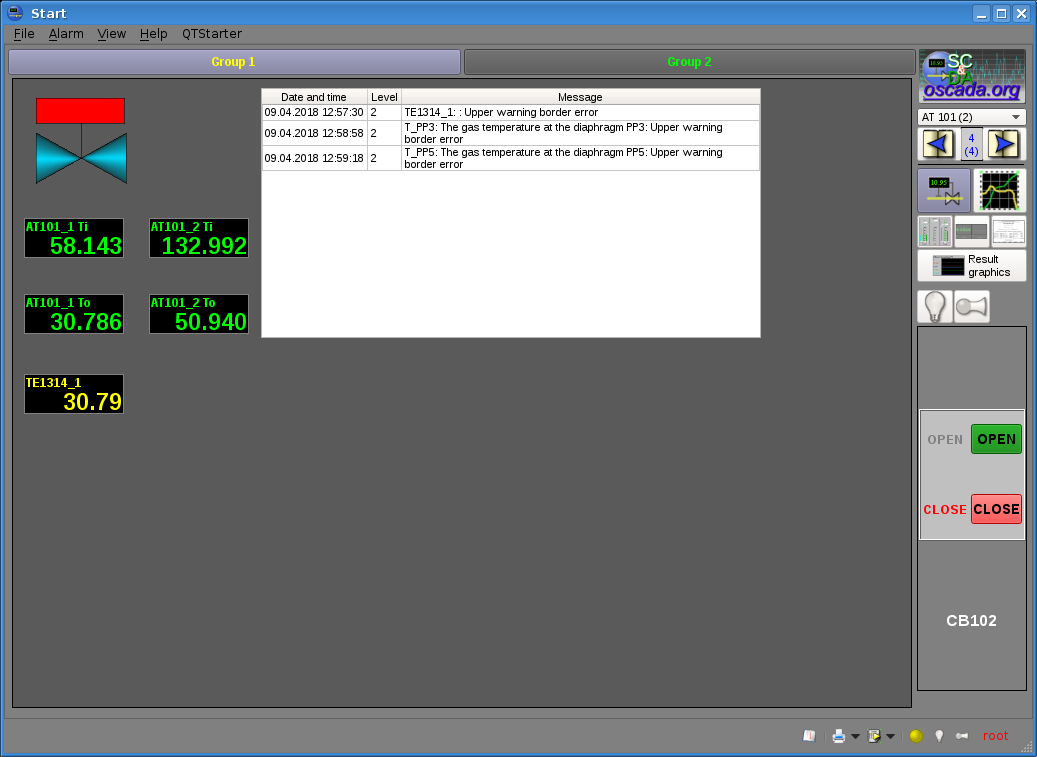
Task: Click the Message column header
Action: (x=580, y=97)
